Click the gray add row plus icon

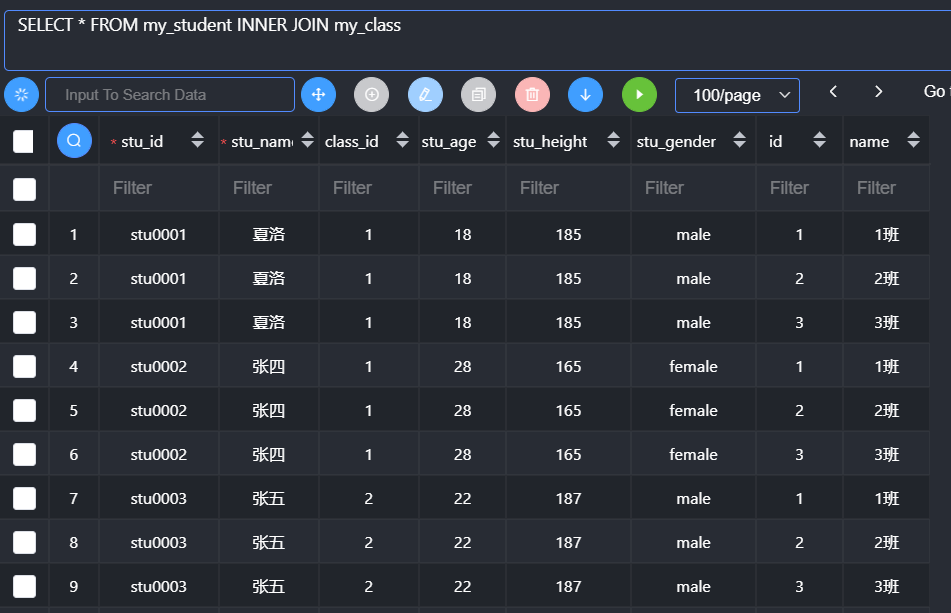(372, 95)
